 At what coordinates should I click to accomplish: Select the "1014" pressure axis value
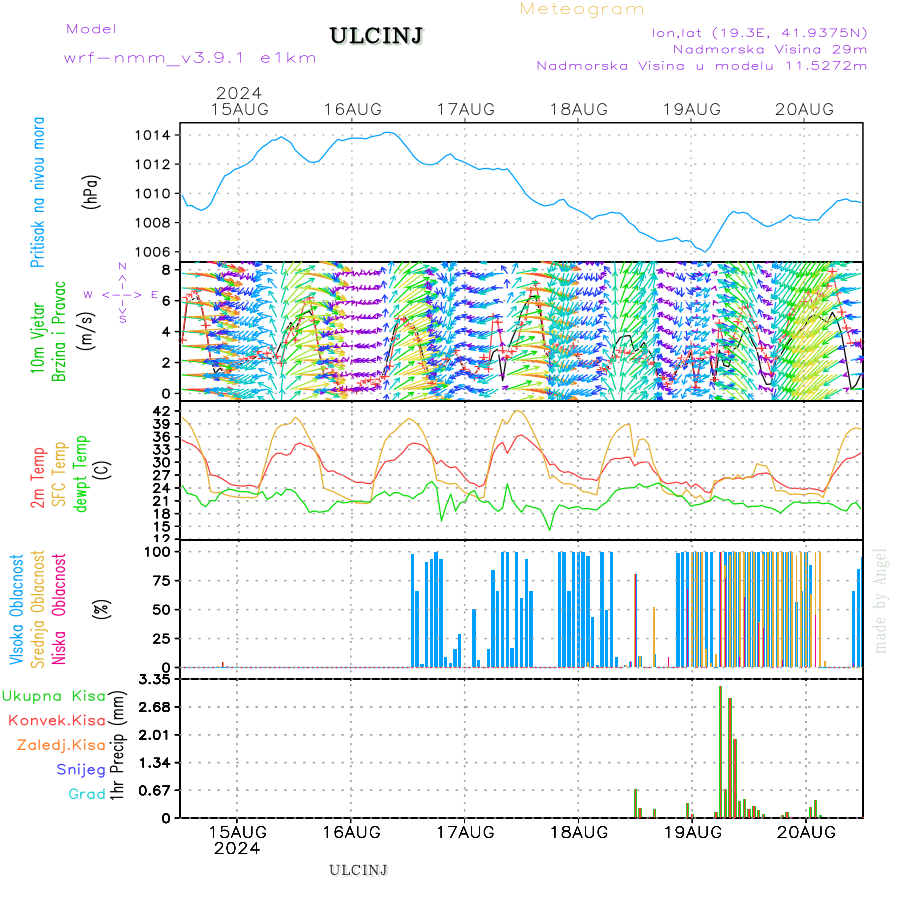(x=152, y=135)
